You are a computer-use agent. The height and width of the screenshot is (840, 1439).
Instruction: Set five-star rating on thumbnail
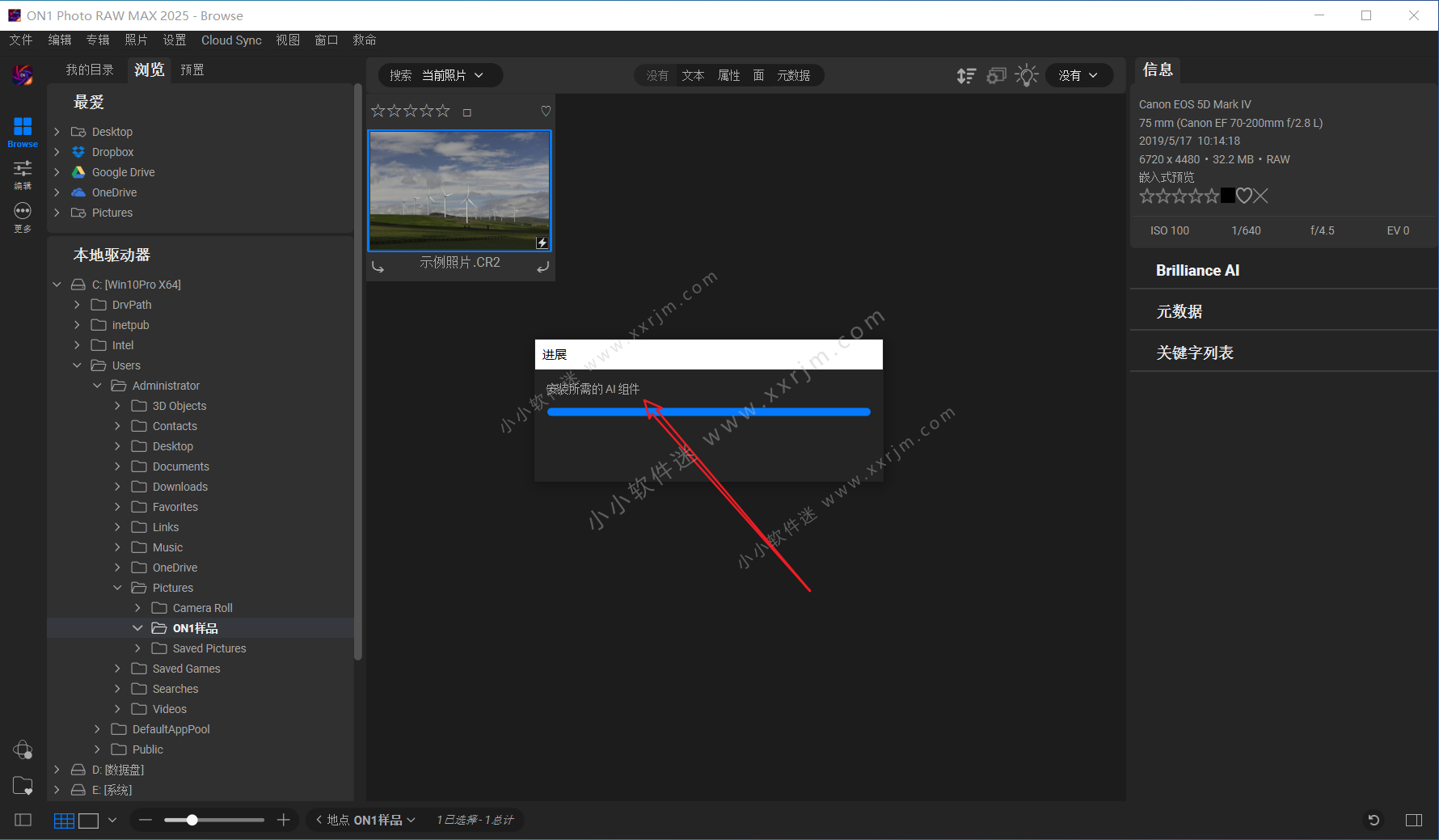click(442, 111)
